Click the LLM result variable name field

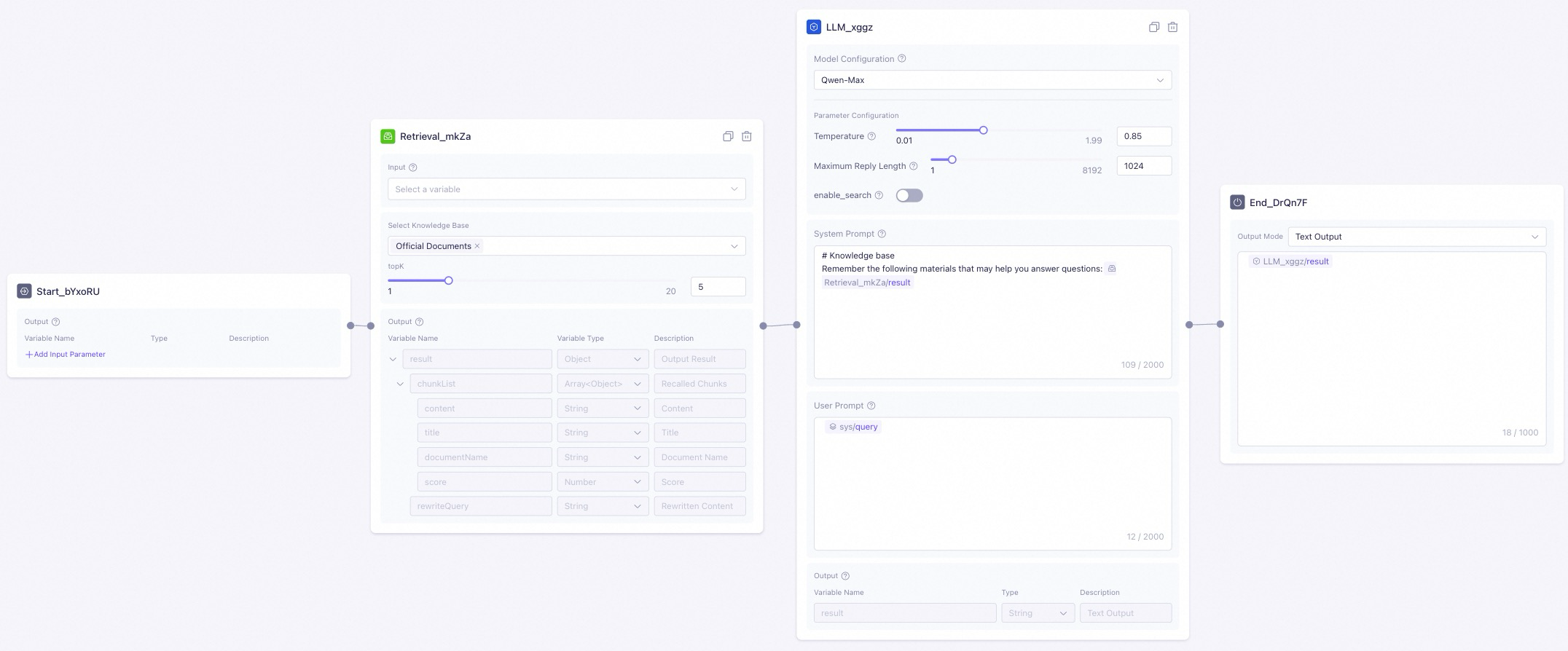click(x=905, y=613)
